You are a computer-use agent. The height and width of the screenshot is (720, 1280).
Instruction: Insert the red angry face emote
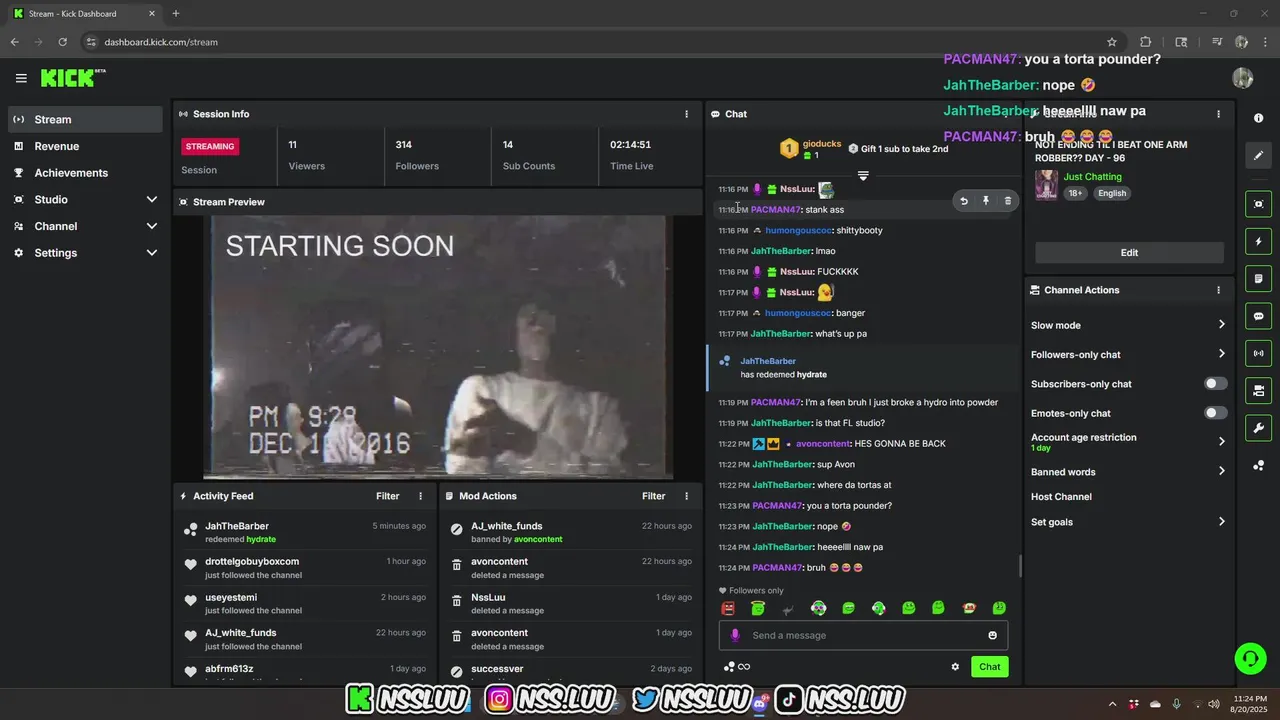[728, 608]
